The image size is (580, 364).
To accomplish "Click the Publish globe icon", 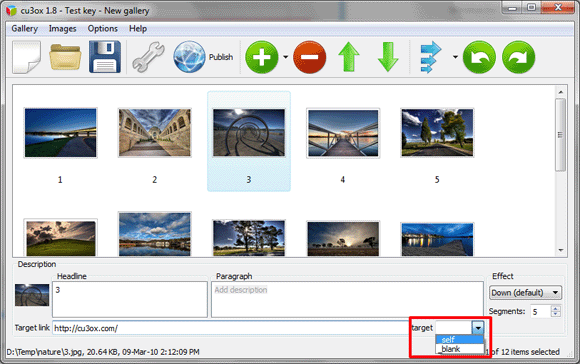I will coord(189,57).
